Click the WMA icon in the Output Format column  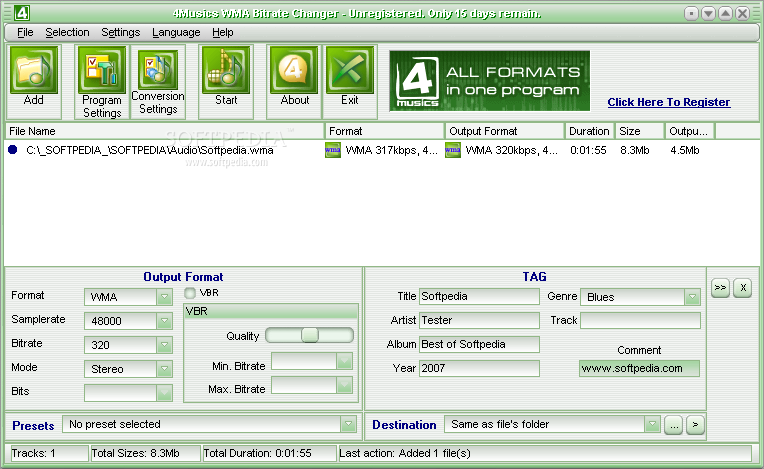click(x=453, y=150)
